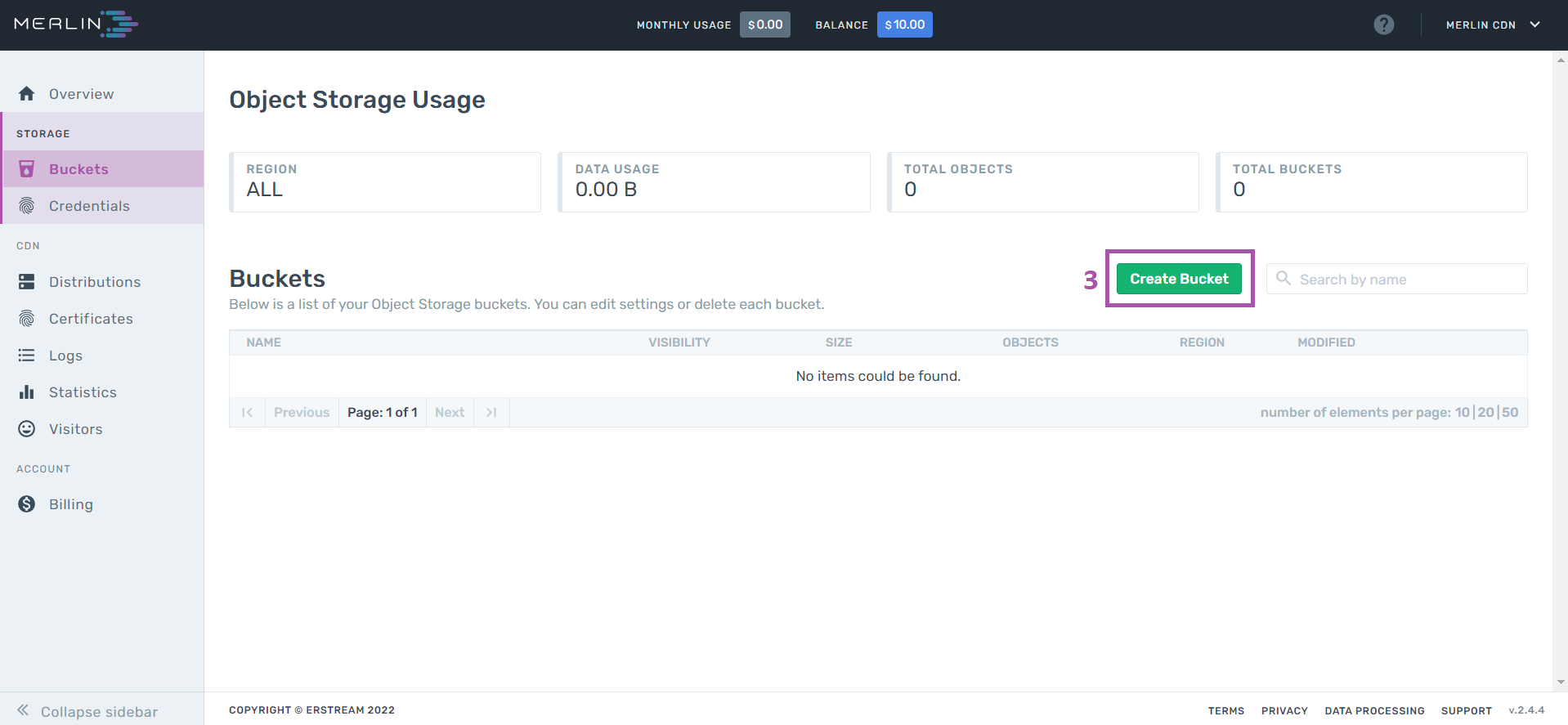Viewport: 1568px width, 725px height.
Task: Sort by the VISIBILITY column header
Action: coord(679,342)
